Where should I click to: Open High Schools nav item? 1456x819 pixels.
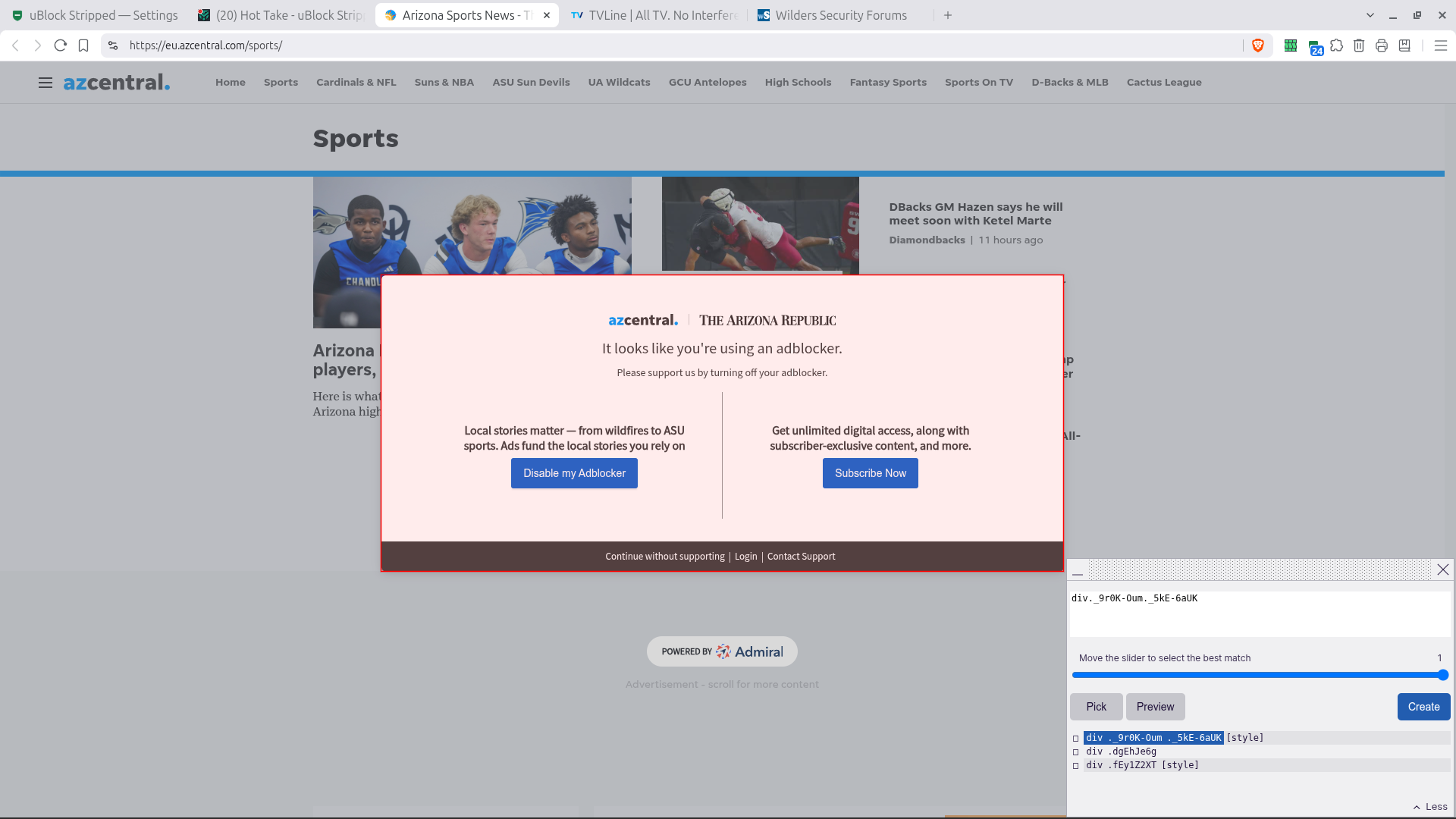click(799, 83)
